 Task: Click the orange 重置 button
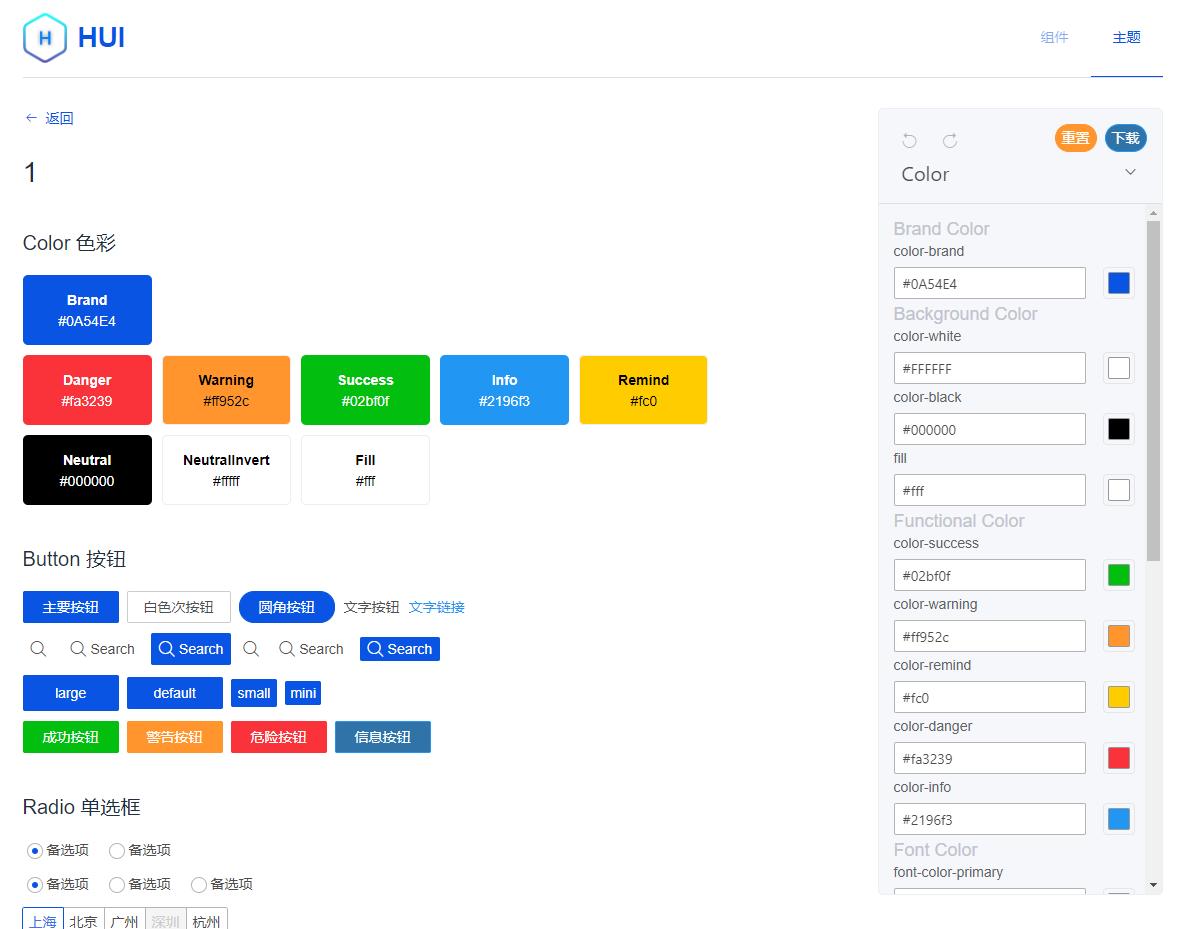pos(1075,138)
